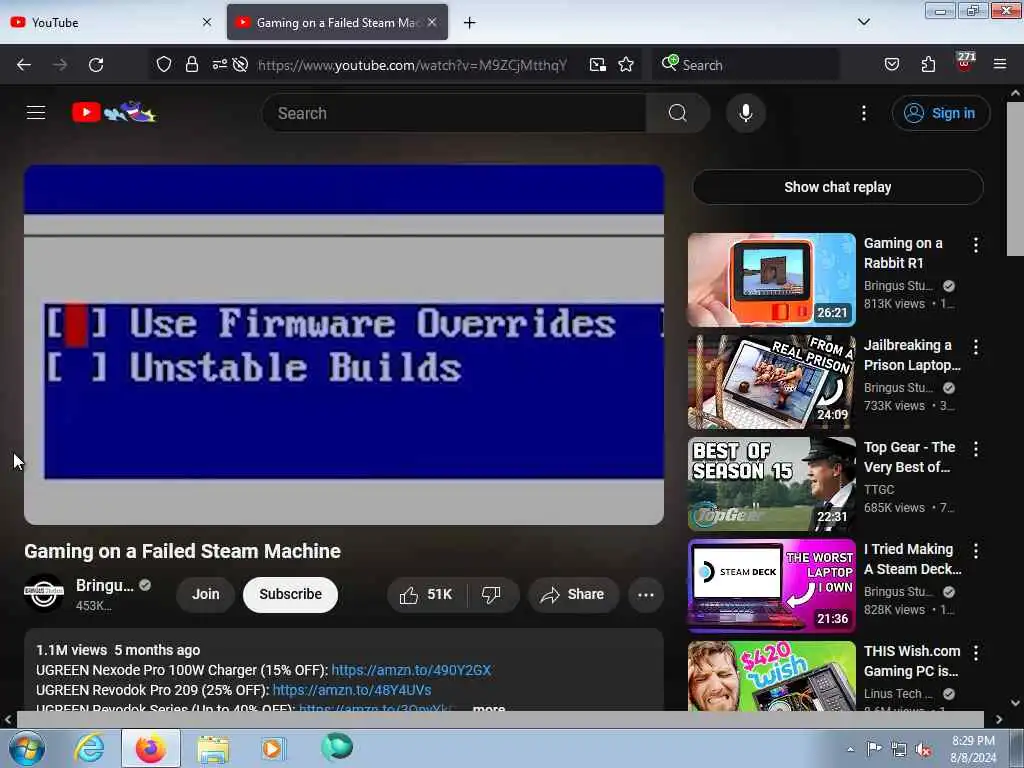Open YouTube settings three-dot menu
The height and width of the screenshot is (768, 1024).
point(863,113)
